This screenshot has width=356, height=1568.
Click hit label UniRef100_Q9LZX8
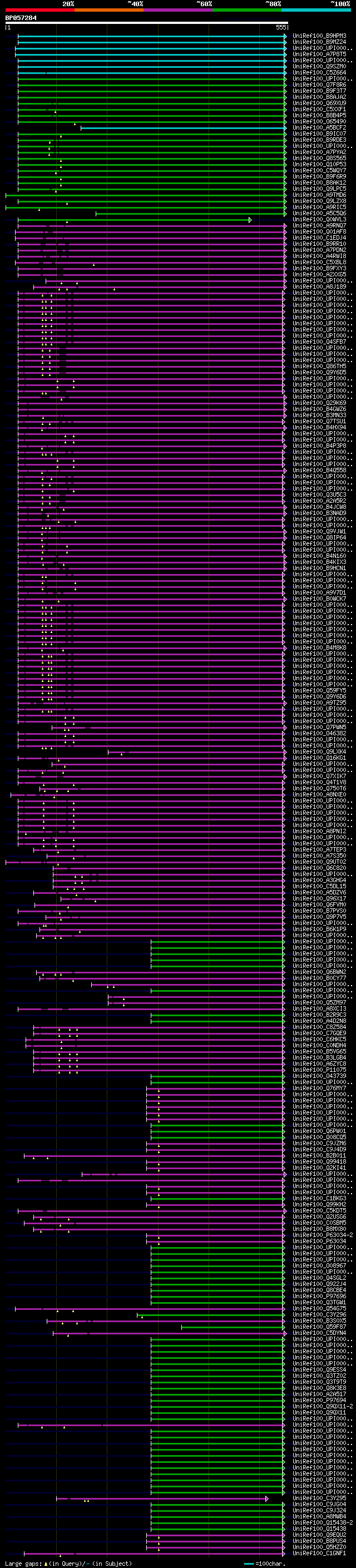point(319,201)
